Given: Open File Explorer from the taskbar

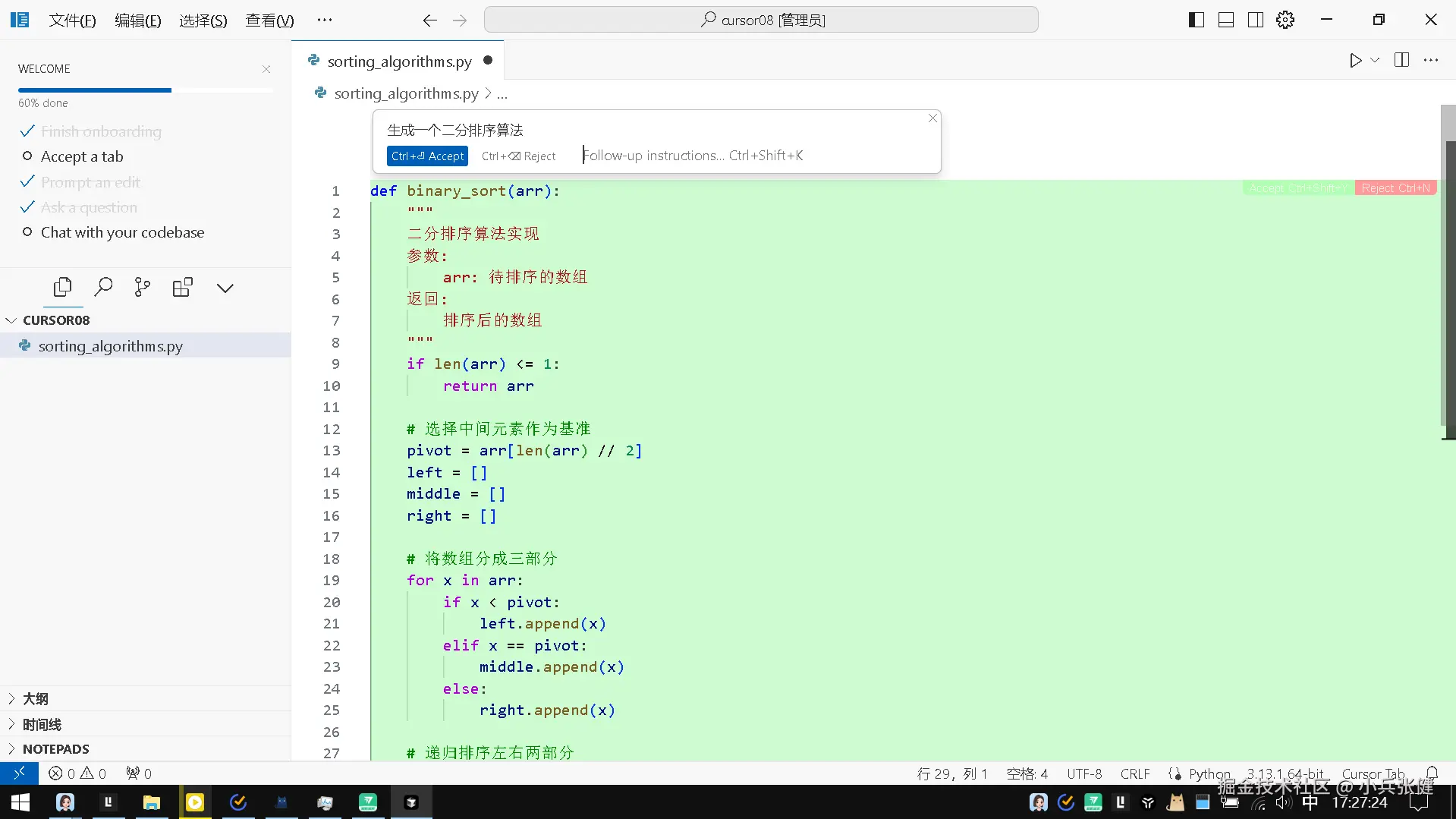Looking at the screenshot, I should [x=152, y=802].
